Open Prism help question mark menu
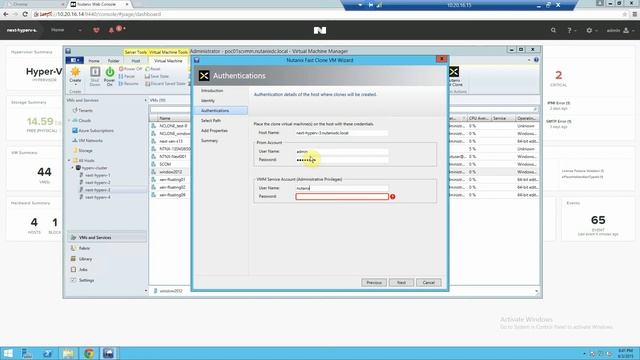 pos(571,30)
